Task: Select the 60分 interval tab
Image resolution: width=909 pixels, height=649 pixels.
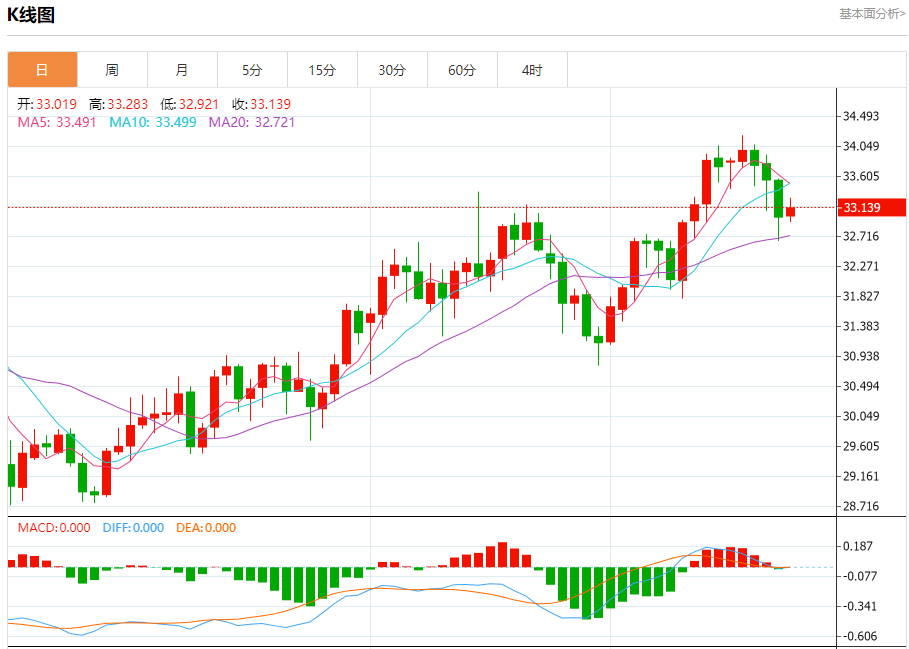Action: tap(462, 70)
